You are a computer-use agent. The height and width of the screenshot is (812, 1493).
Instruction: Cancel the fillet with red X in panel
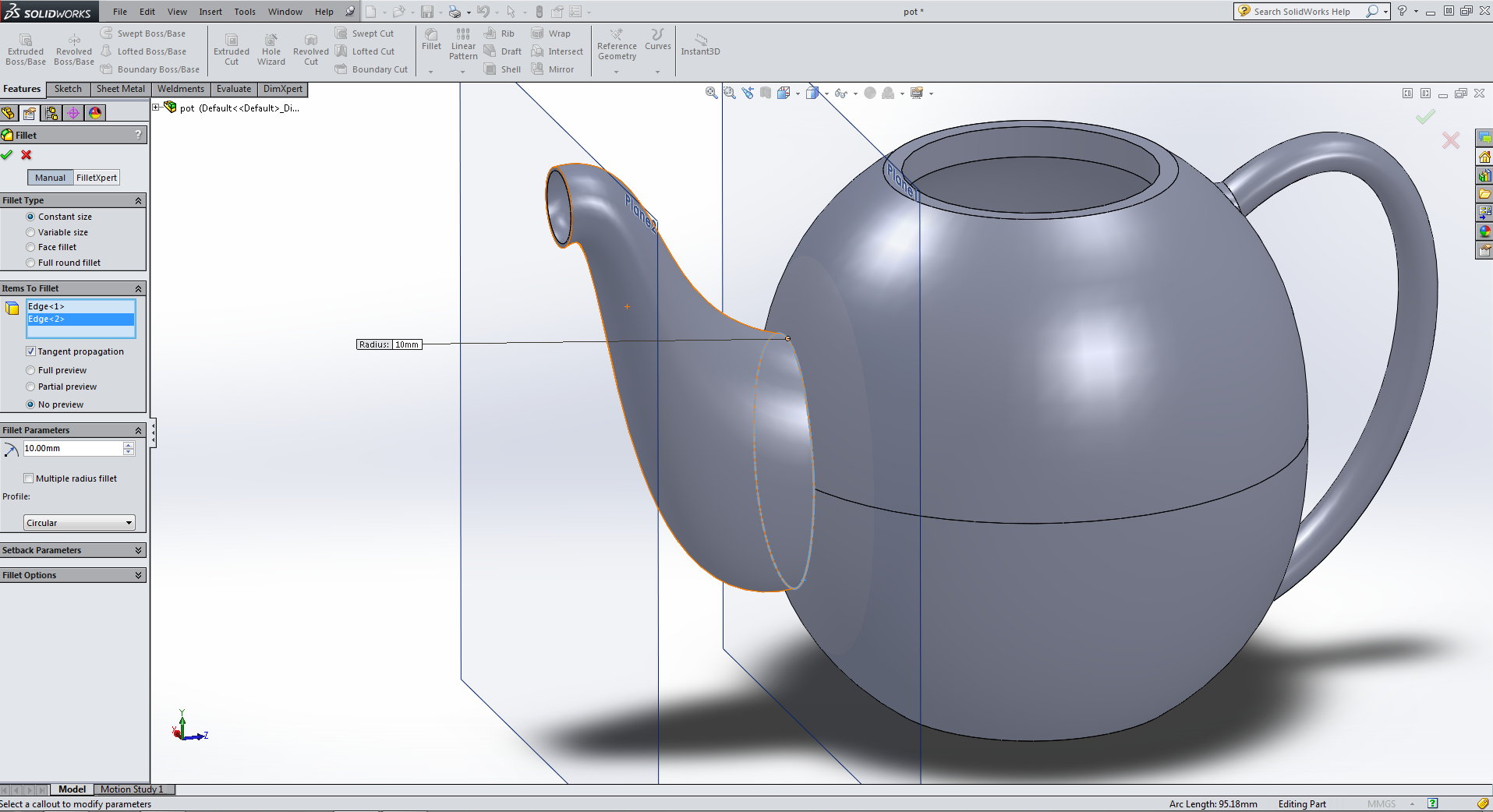click(27, 155)
